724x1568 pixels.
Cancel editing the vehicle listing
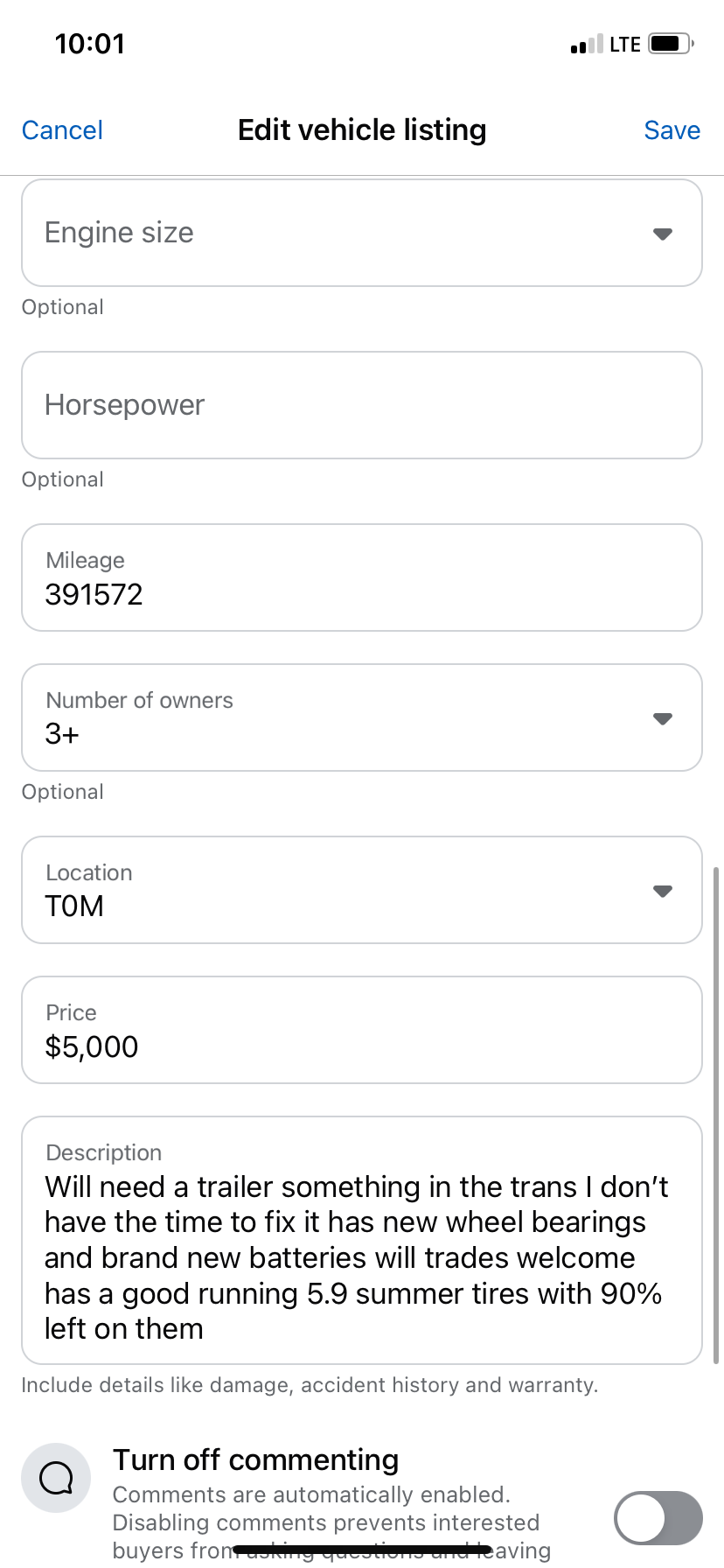62,130
